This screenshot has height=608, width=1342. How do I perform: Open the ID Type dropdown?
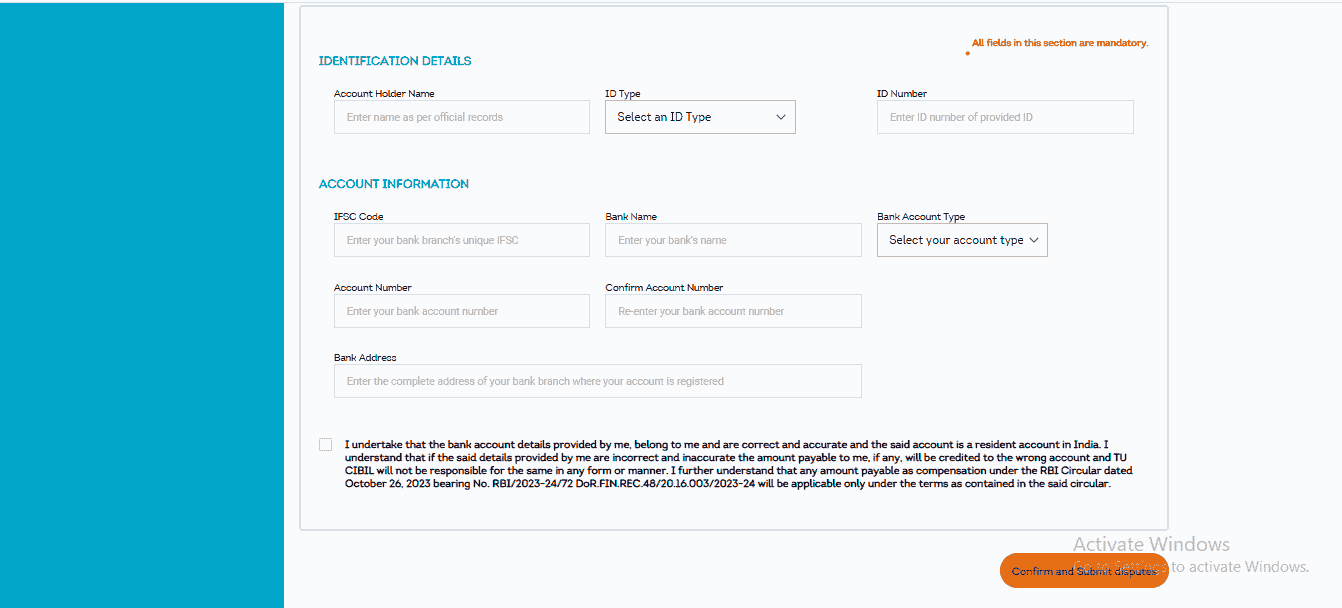point(699,117)
